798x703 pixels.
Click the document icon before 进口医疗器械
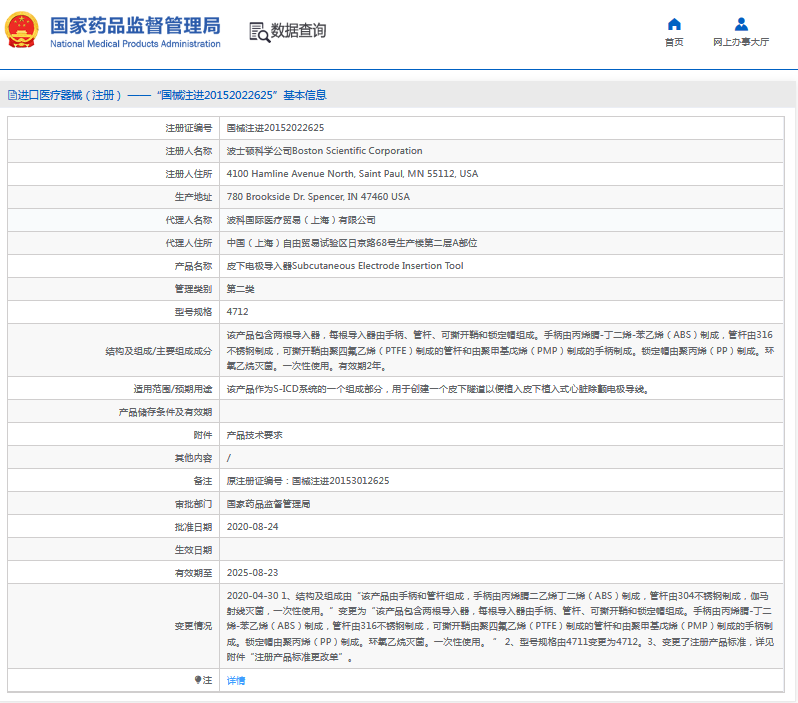pos(12,95)
